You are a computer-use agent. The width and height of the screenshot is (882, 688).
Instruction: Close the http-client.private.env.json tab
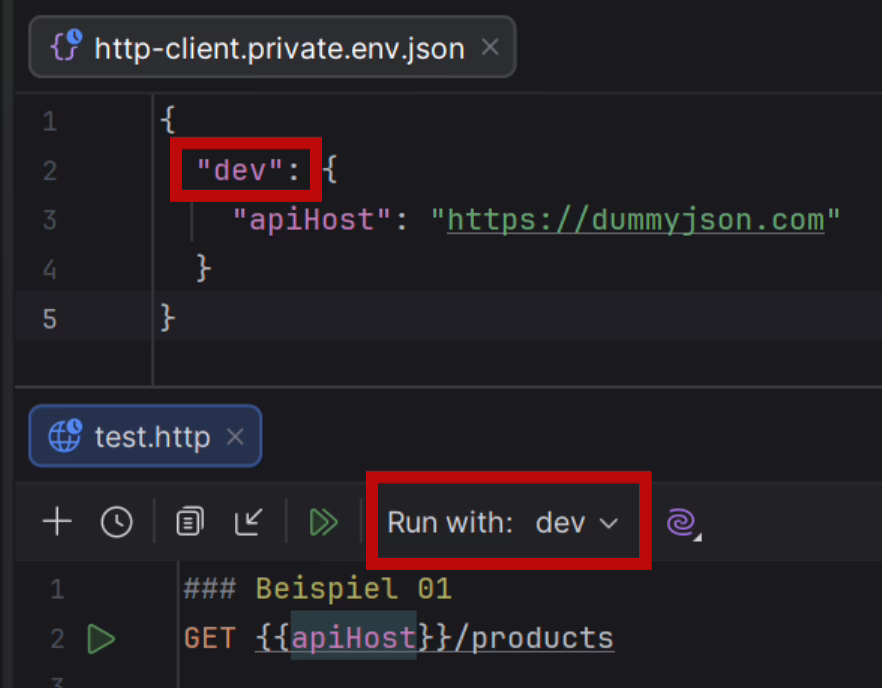490,47
